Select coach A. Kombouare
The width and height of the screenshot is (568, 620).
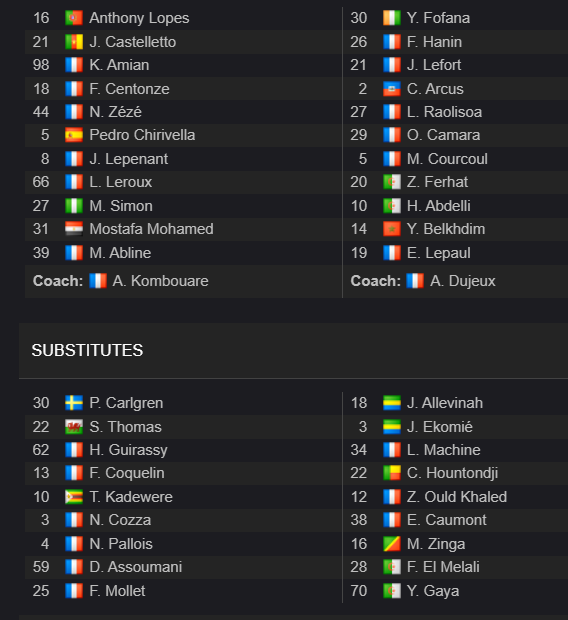click(160, 281)
